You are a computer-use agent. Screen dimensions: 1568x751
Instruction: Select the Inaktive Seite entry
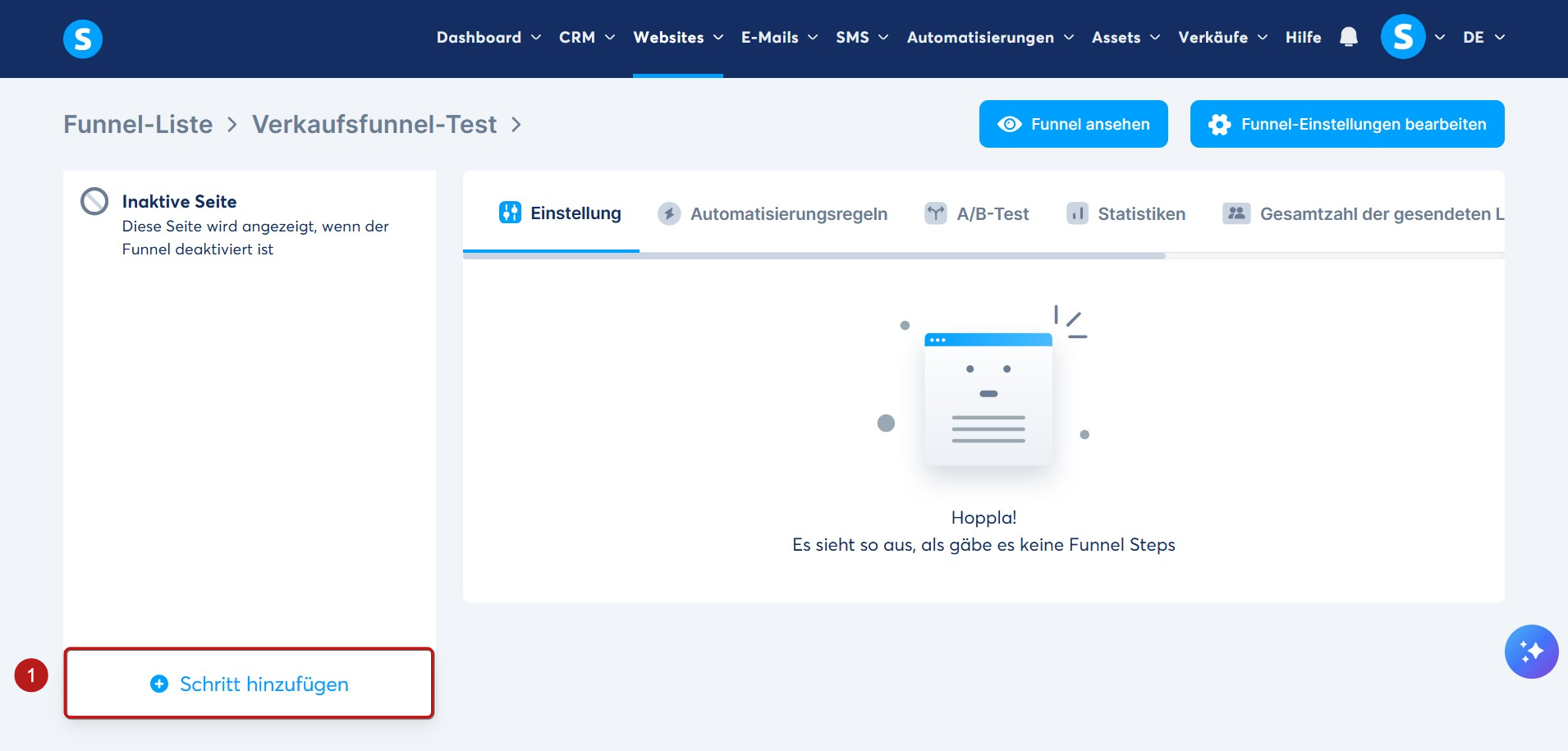tap(249, 225)
